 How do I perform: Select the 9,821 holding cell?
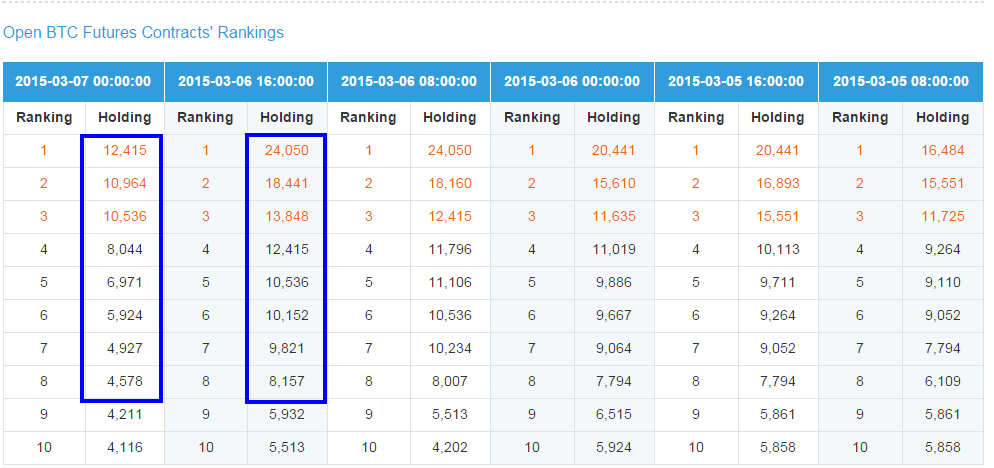click(x=287, y=348)
